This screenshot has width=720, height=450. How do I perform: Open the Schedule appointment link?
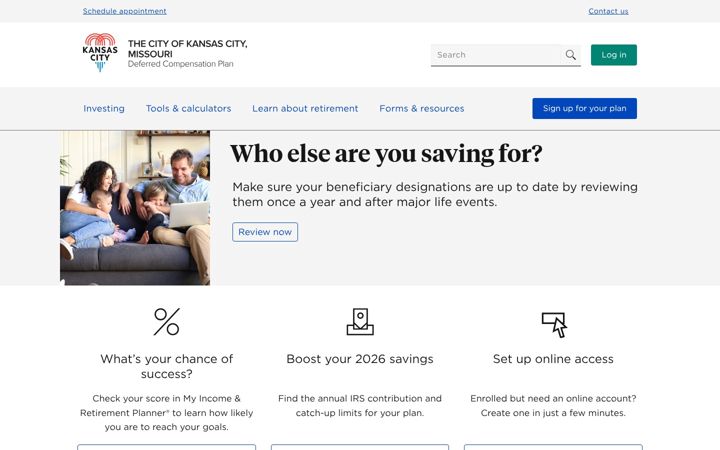124,11
